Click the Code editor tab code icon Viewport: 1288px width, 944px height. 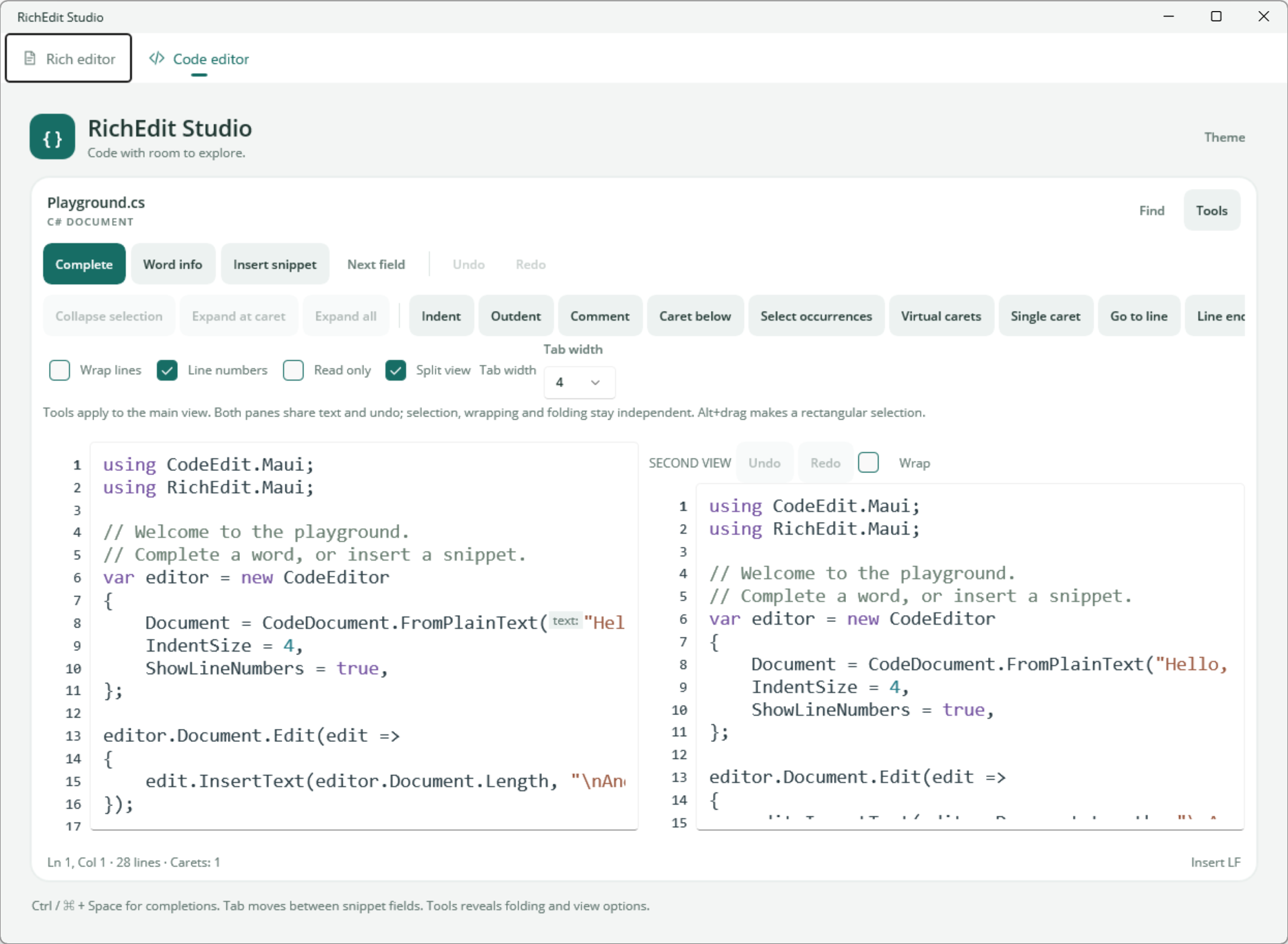coord(157,59)
